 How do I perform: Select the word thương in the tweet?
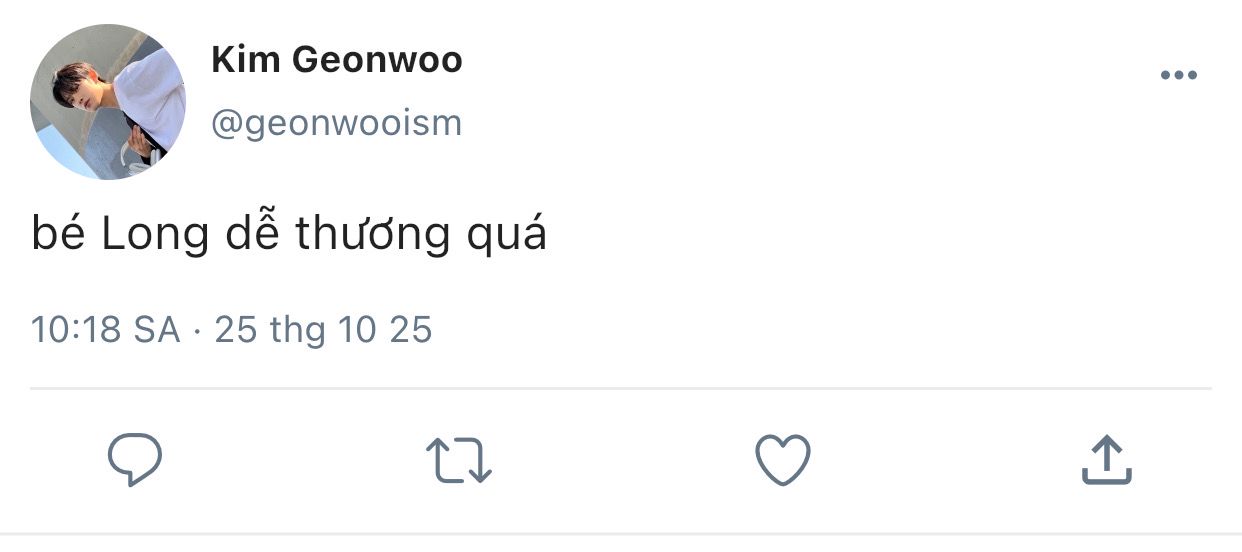click(x=374, y=235)
